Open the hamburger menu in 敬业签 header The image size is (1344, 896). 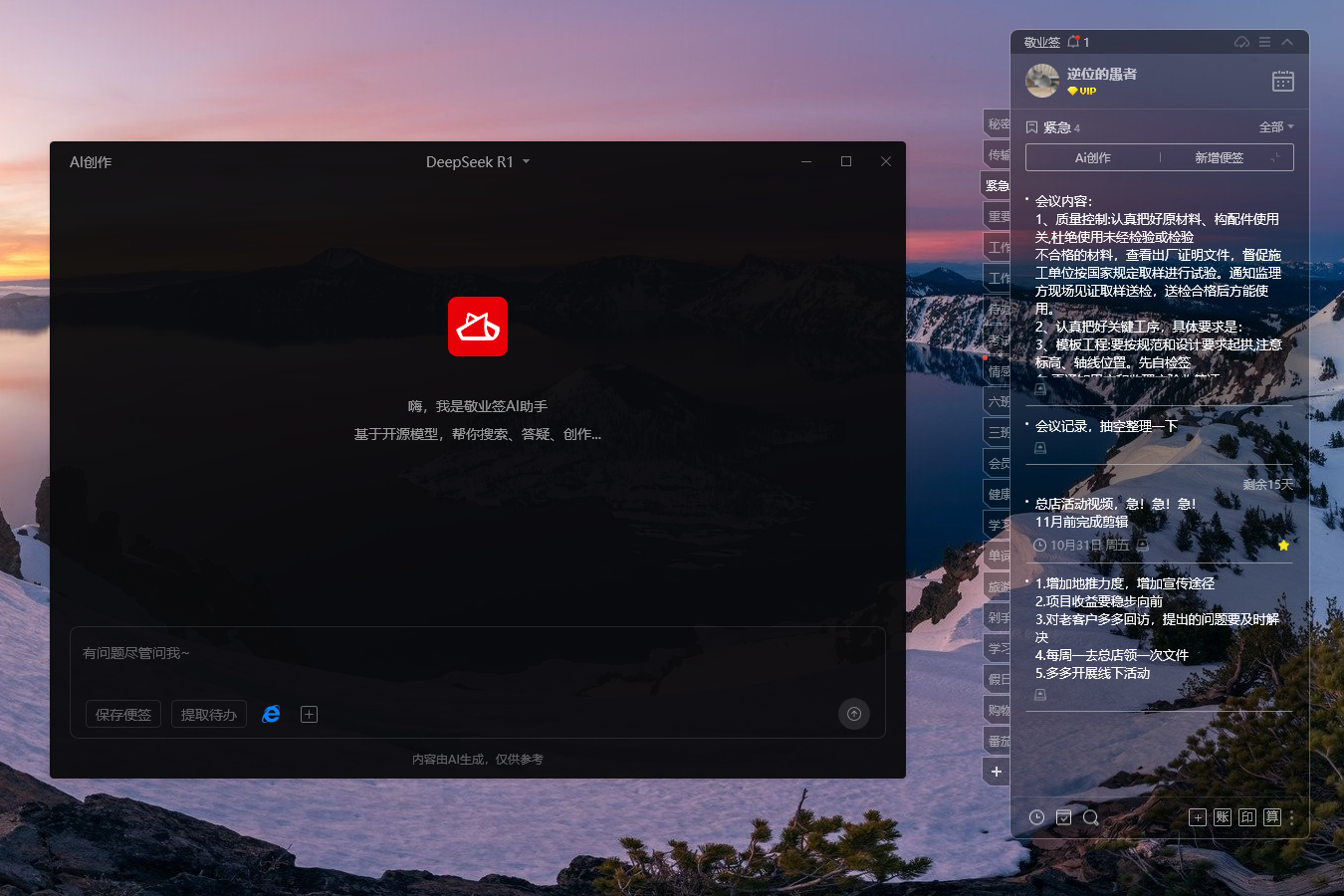1264,42
